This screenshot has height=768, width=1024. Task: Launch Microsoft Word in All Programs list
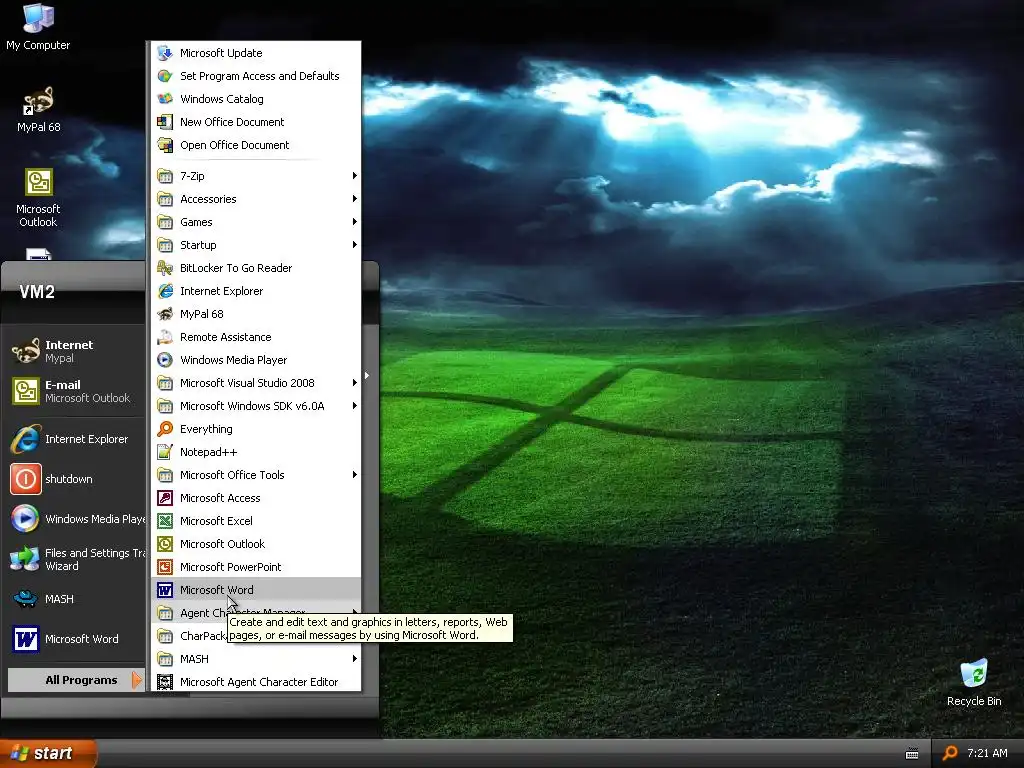tap(256, 590)
